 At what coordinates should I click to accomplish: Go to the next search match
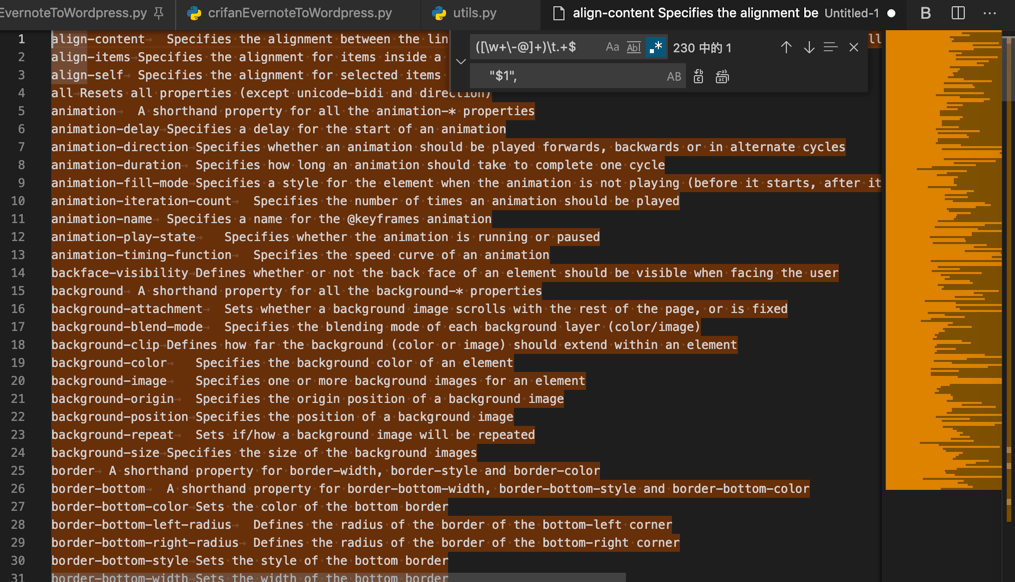(808, 46)
